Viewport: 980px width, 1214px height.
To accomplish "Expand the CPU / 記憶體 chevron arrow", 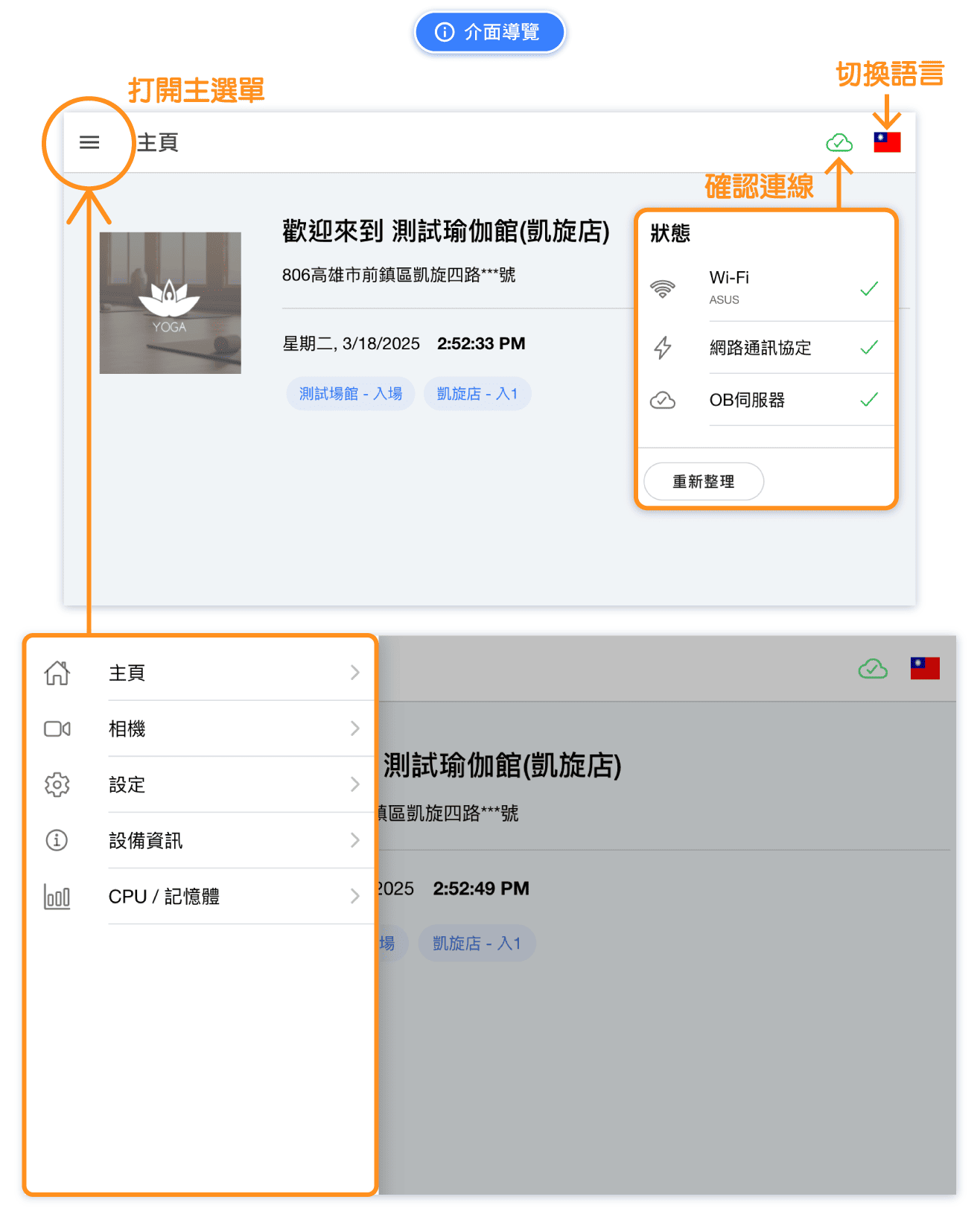I will tap(355, 896).
